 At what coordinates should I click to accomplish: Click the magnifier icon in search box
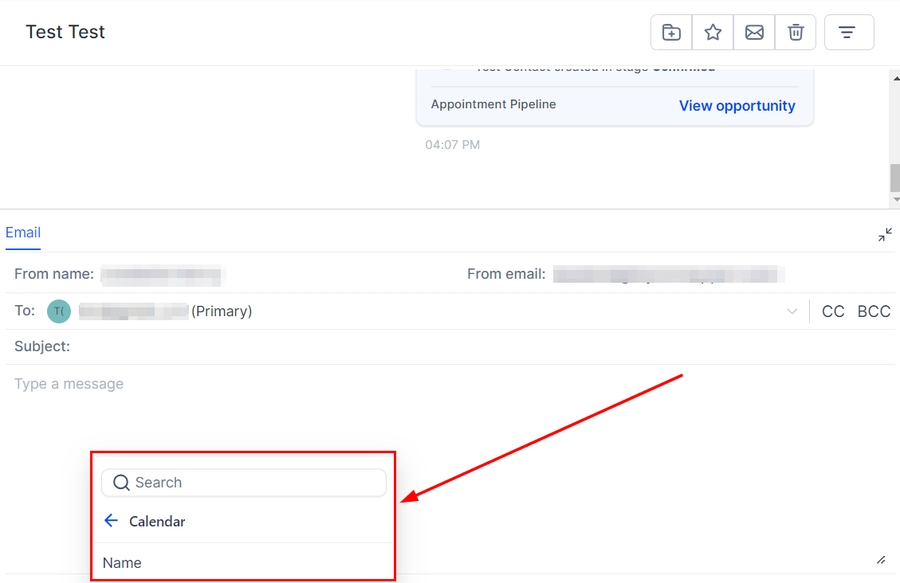[x=122, y=483]
